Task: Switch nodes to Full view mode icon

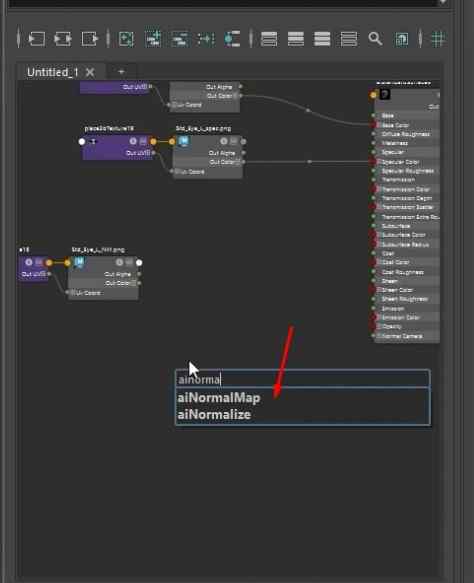Action: 322,39
